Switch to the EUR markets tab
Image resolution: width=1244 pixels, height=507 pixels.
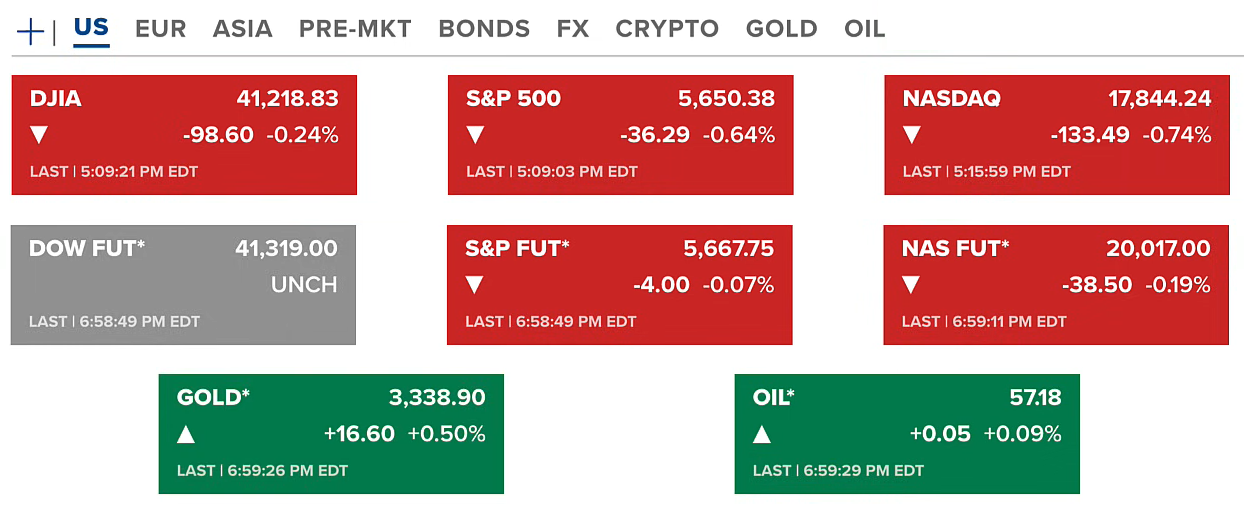click(160, 29)
